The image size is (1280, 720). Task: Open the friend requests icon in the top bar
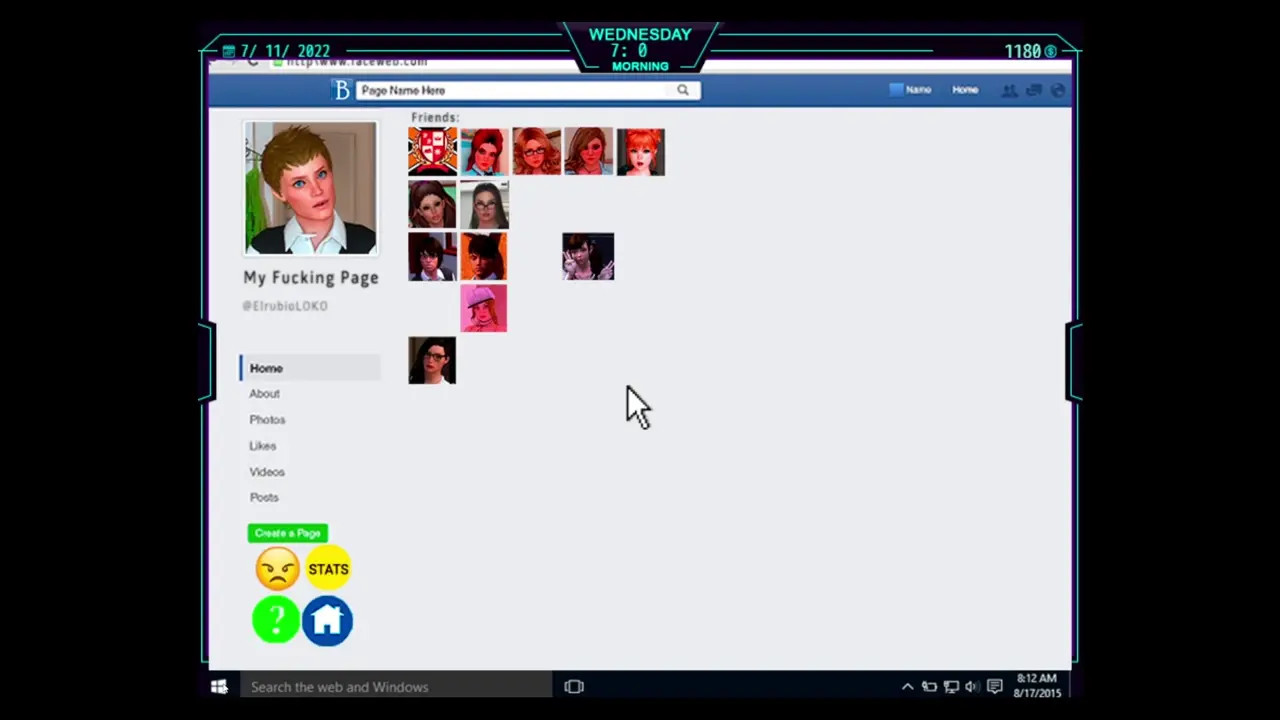point(1010,90)
